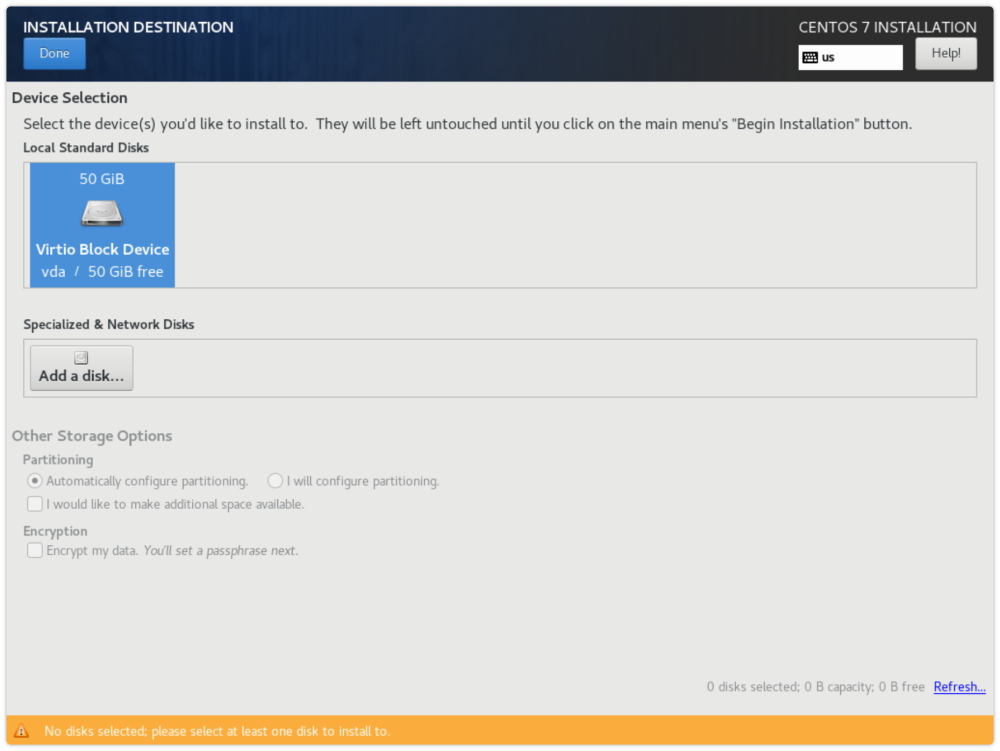Click the Specialized & Network Disks heading
1000x751 pixels.
[108, 324]
